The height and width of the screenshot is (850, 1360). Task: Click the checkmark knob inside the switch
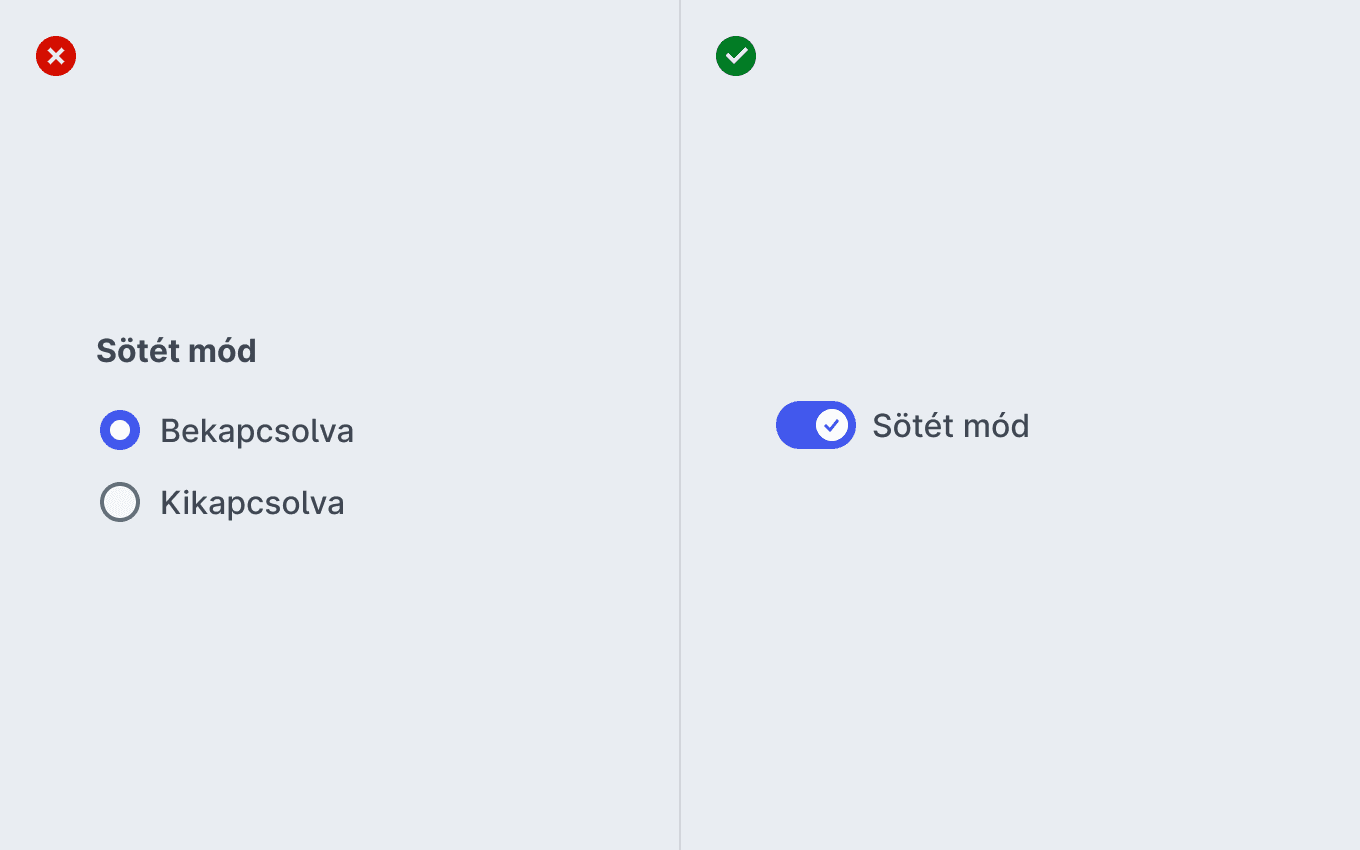click(x=832, y=425)
